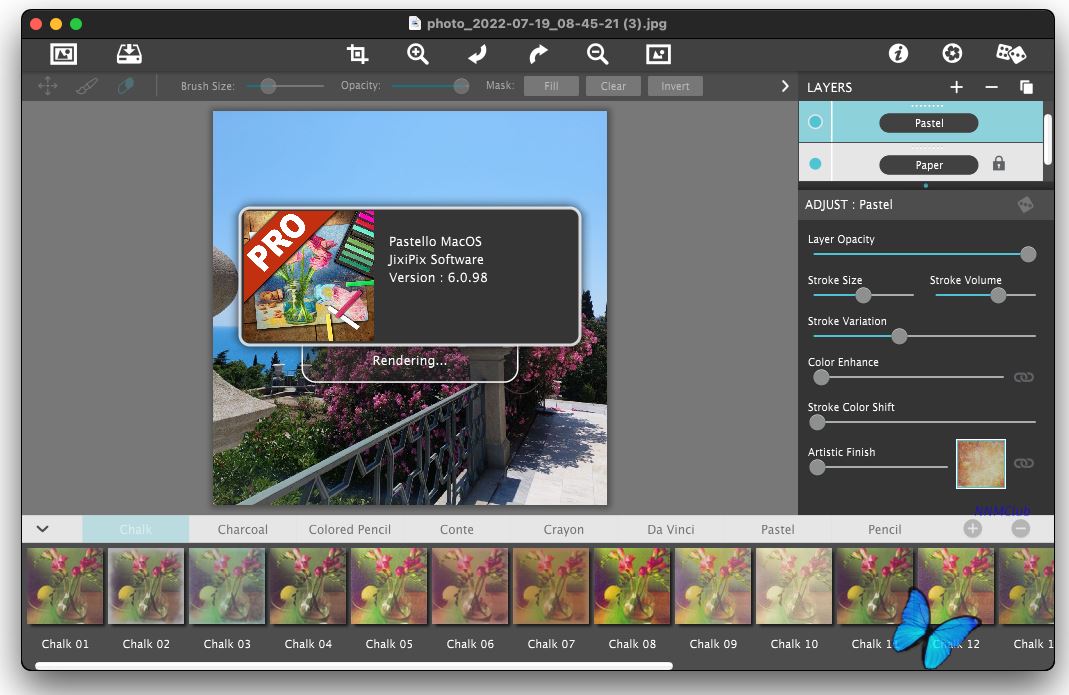Apply the Chalk 02 preset
1069x695 pixels.
tap(146, 587)
